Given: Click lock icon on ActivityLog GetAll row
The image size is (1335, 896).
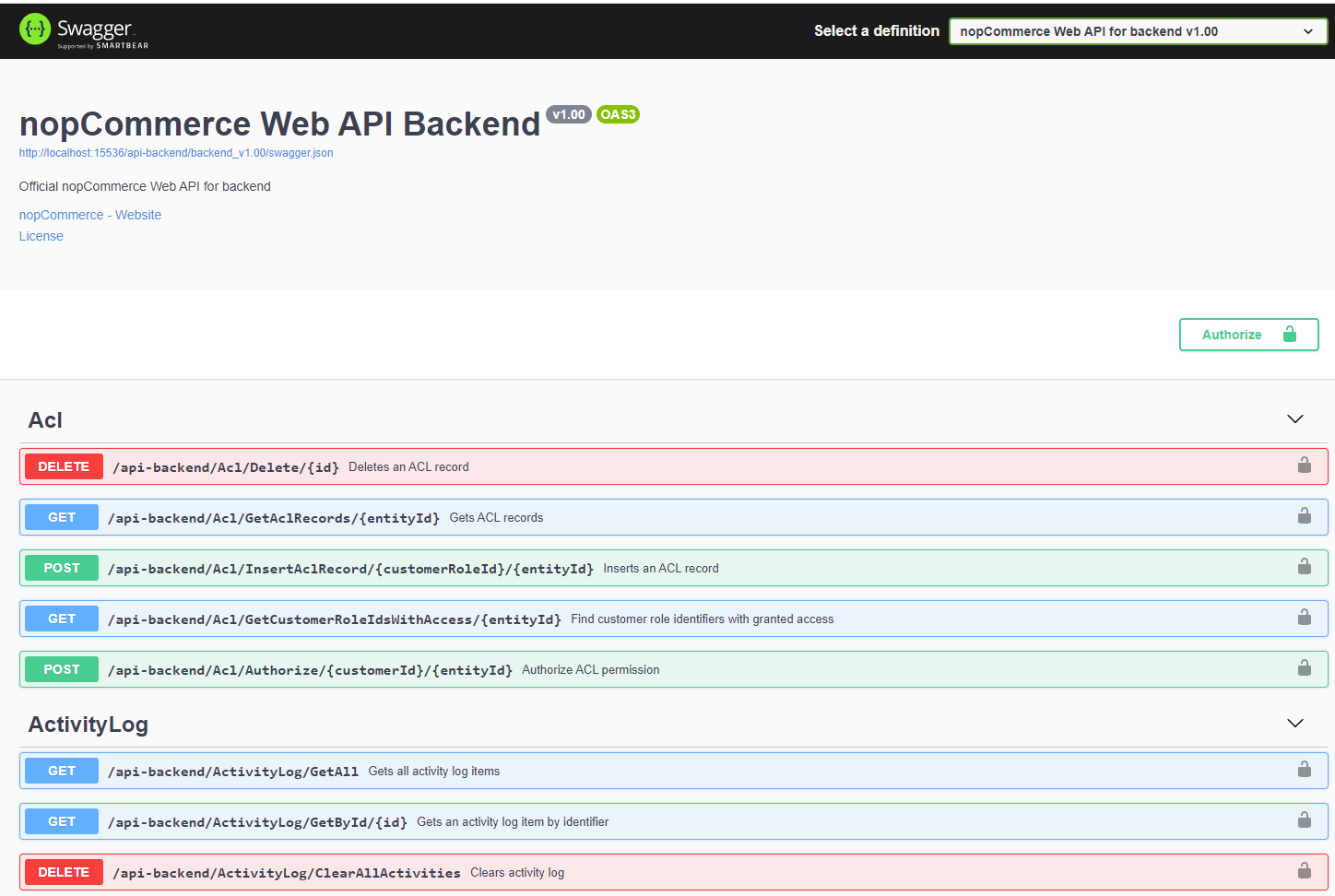Looking at the screenshot, I should [x=1304, y=769].
